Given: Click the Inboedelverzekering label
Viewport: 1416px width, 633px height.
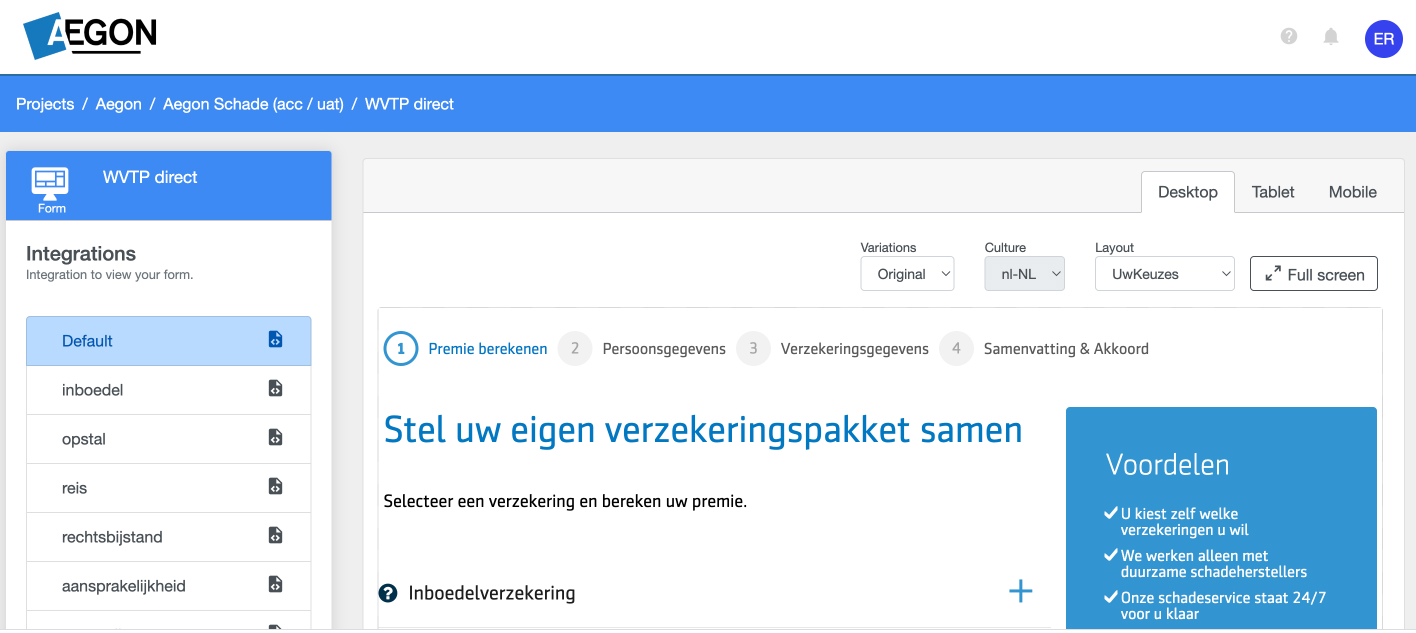Looking at the screenshot, I should tap(492, 593).
